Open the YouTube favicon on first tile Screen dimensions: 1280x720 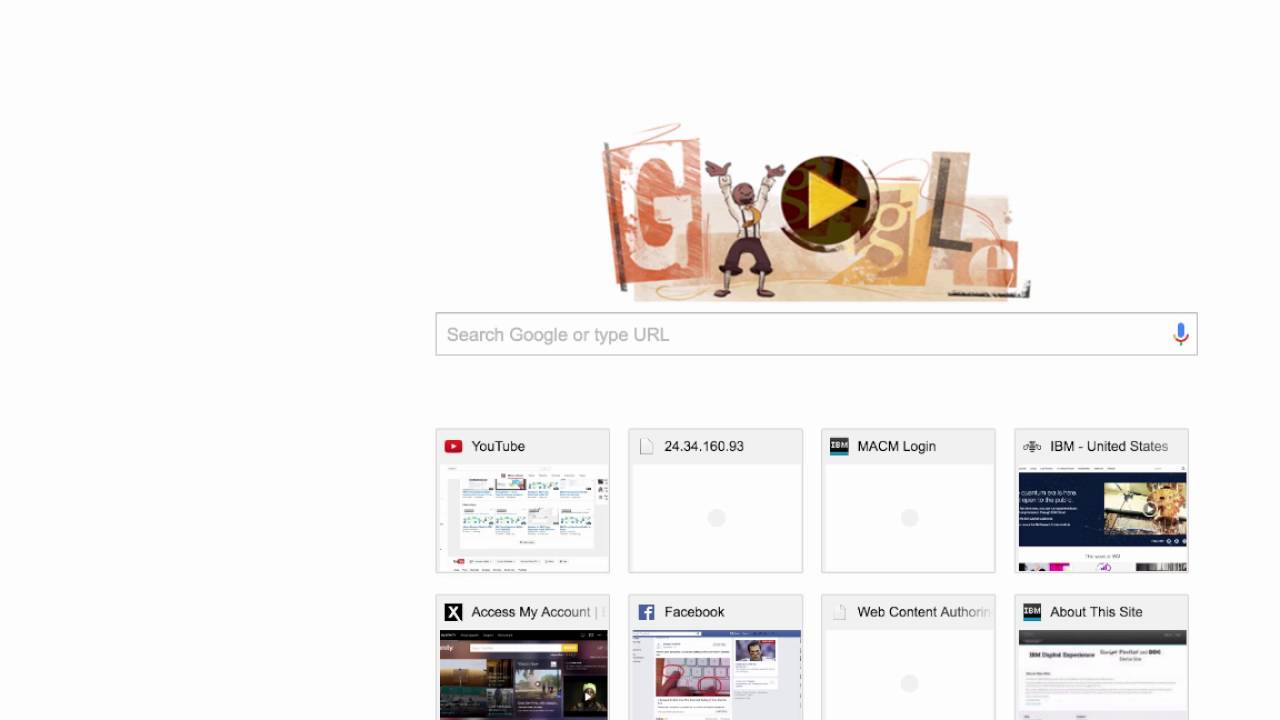[x=453, y=446]
